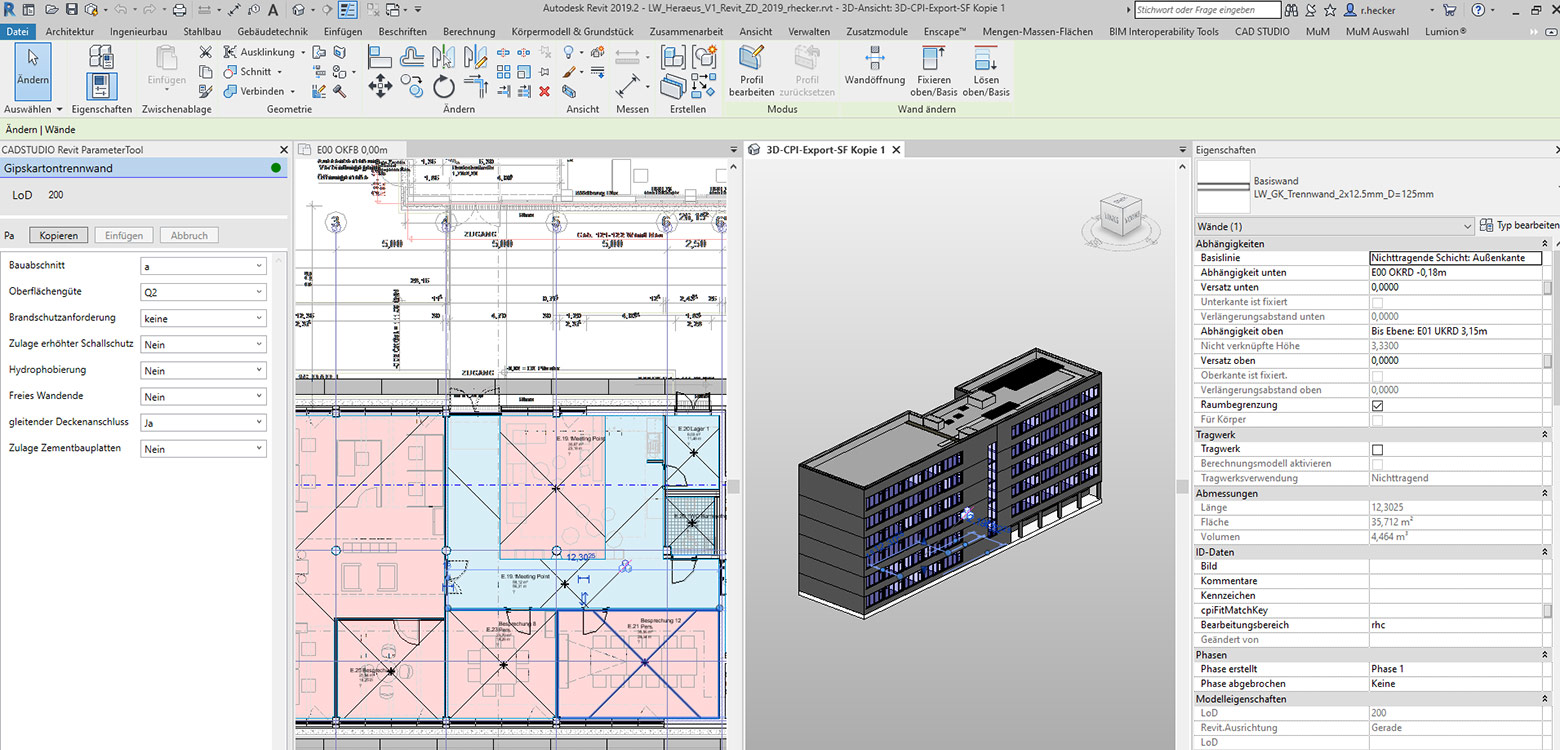Enable the Tragwerk checkbox
The height and width of the screenshot is (750, 1560).
(x=1377, y=449)
